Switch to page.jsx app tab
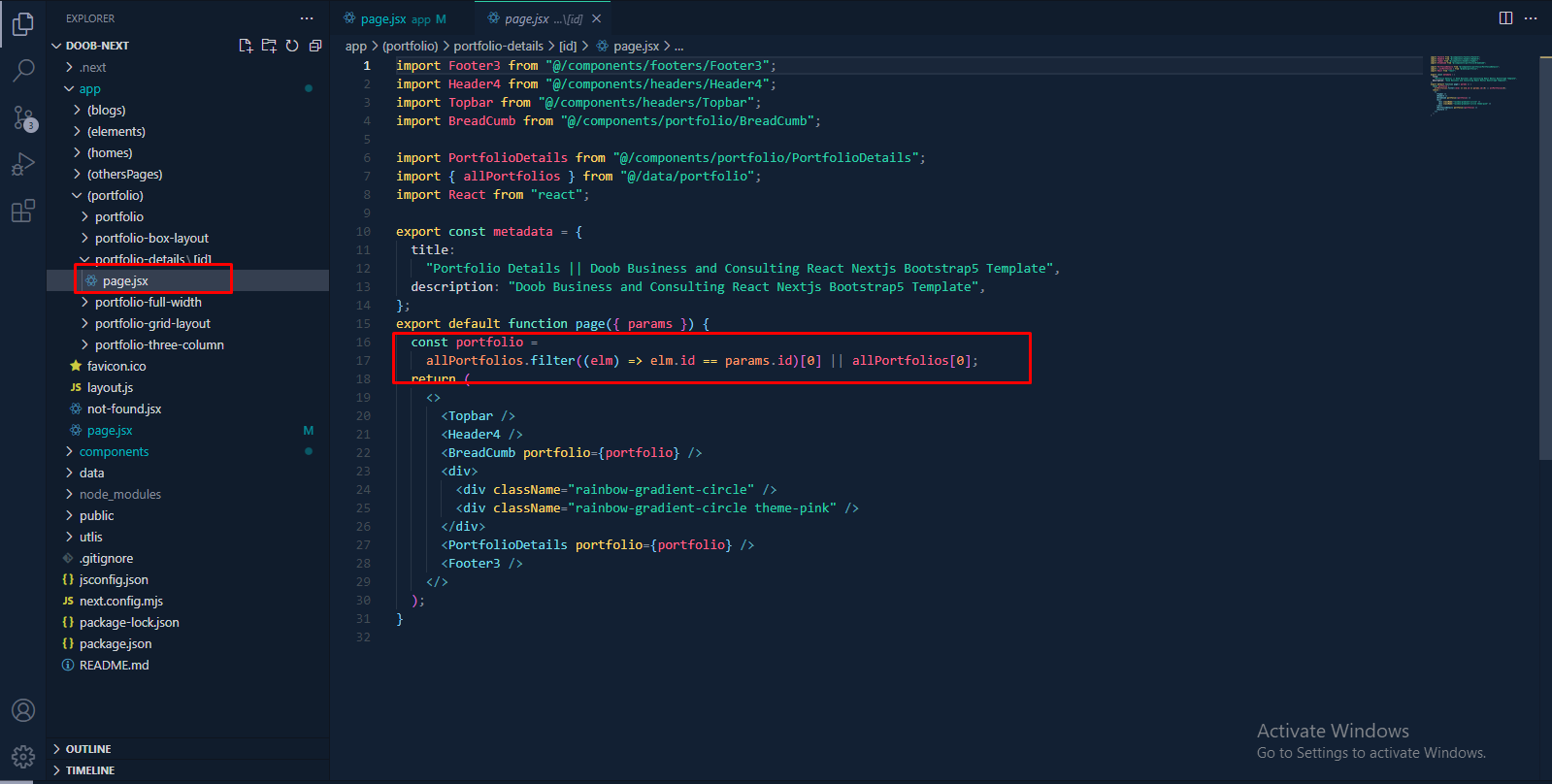 pos(402,18)
